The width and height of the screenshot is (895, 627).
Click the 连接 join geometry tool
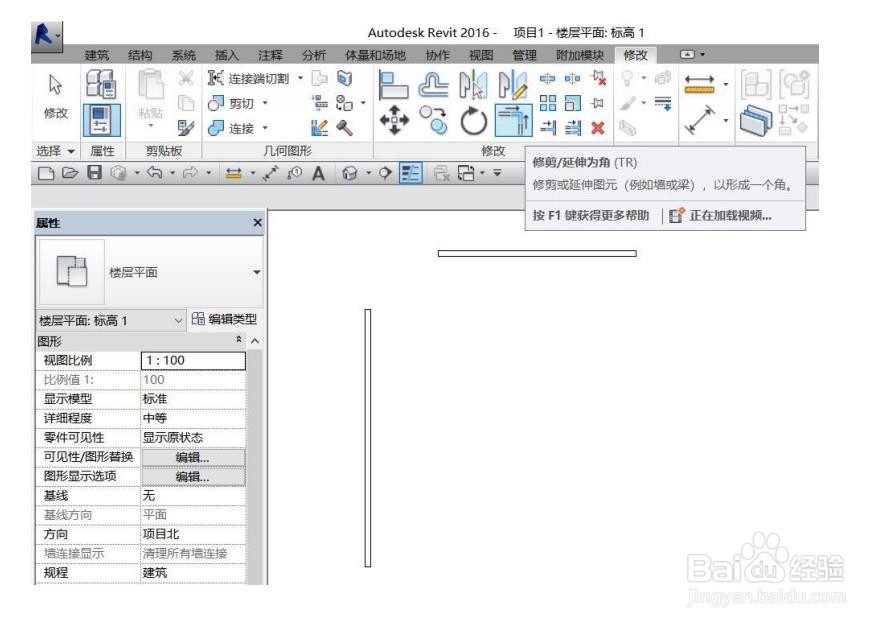pos(231,128)
